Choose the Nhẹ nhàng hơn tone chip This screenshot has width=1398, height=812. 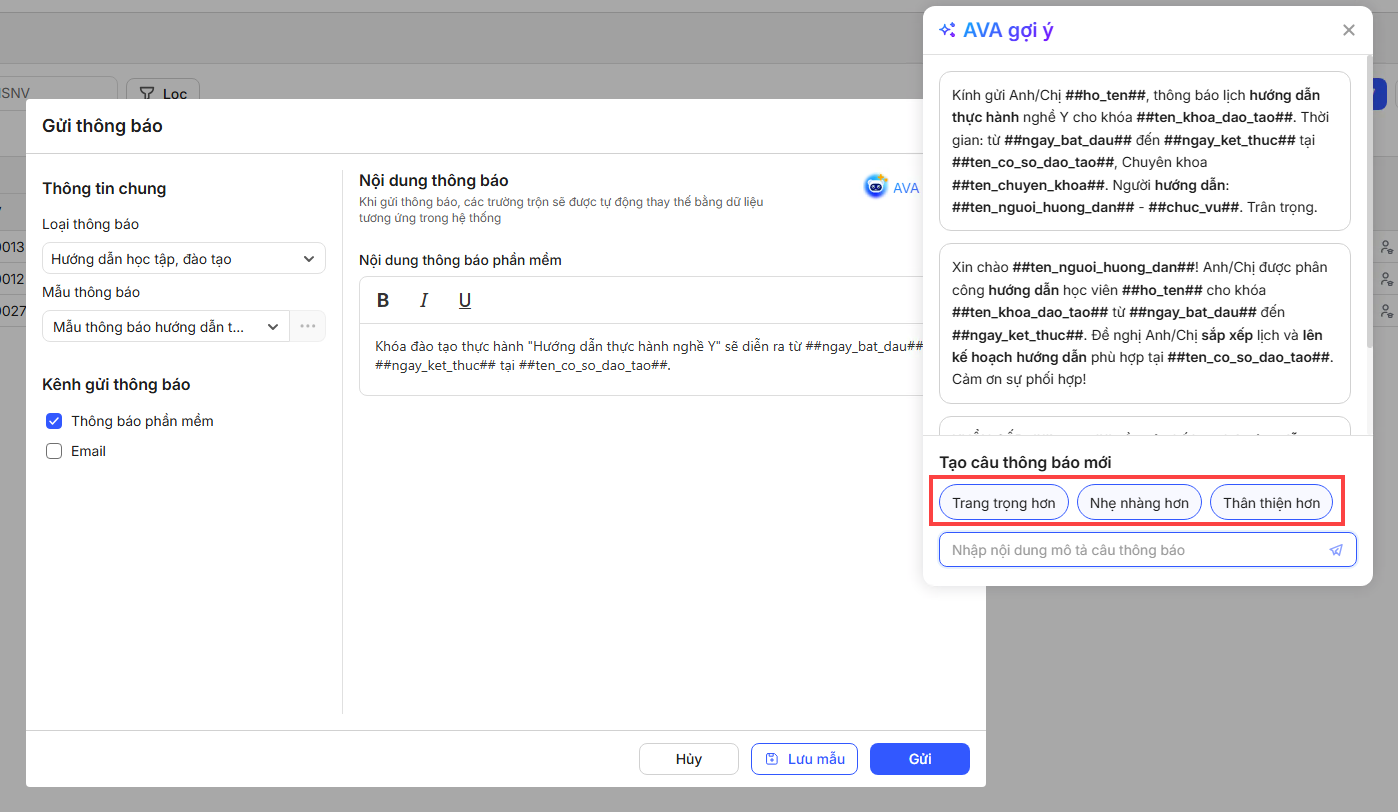point(1139,503)
